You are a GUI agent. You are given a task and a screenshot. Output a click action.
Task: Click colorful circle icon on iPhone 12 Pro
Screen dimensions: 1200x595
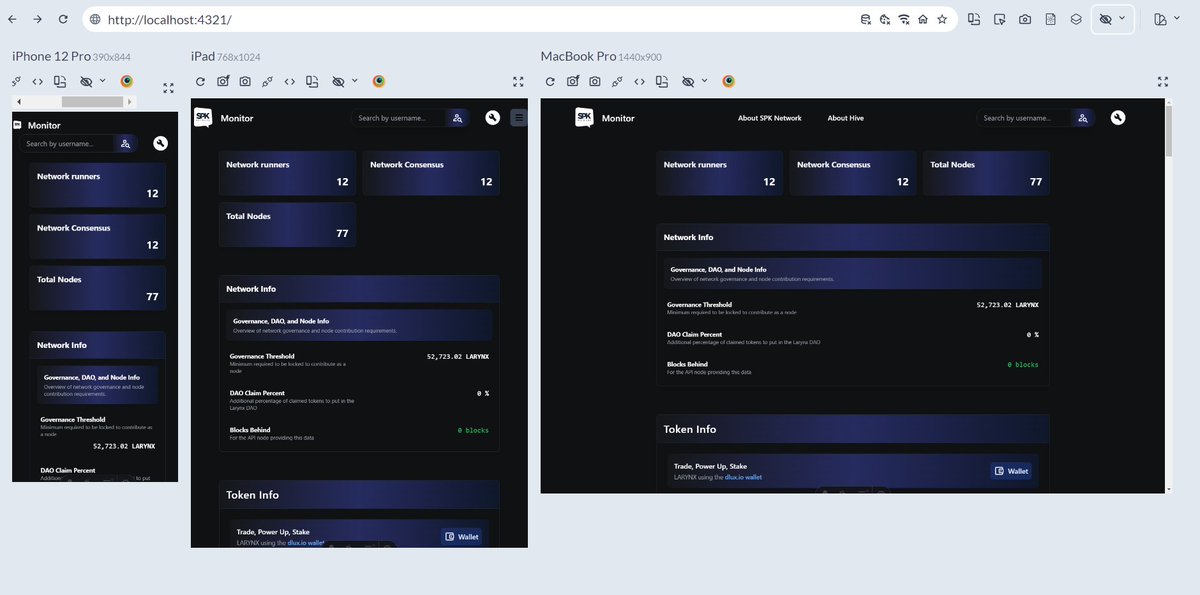127,81
